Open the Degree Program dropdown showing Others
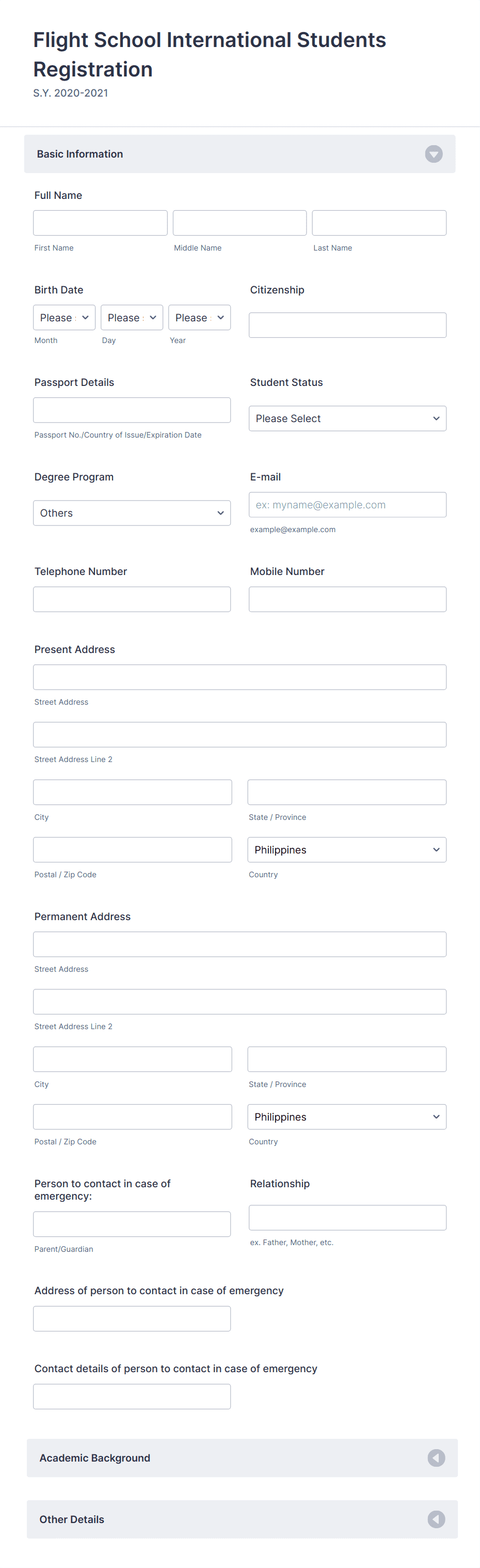This screenshot has height=1568, width=480. [132, 513]
